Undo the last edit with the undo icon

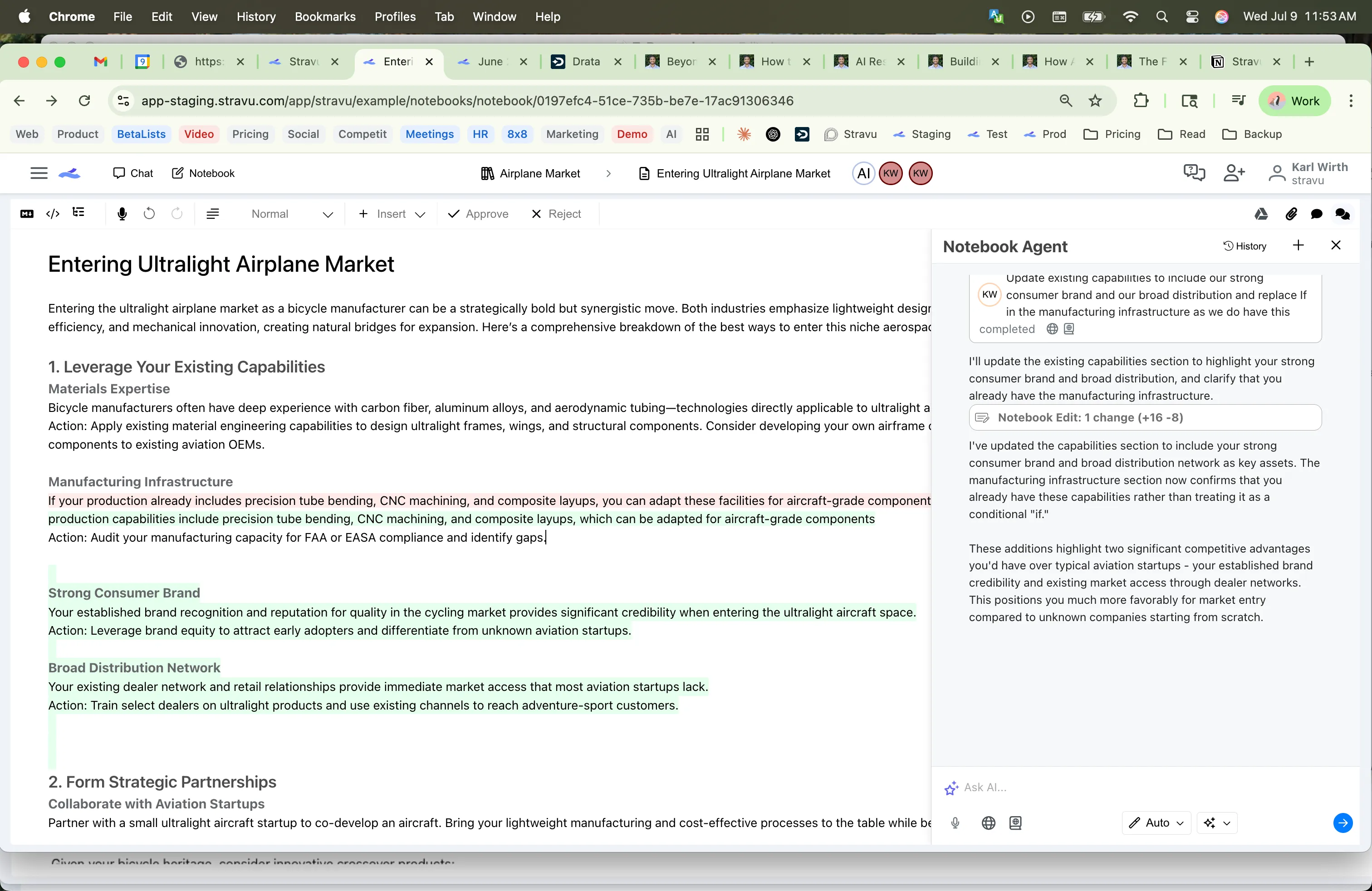pos(149,213)
